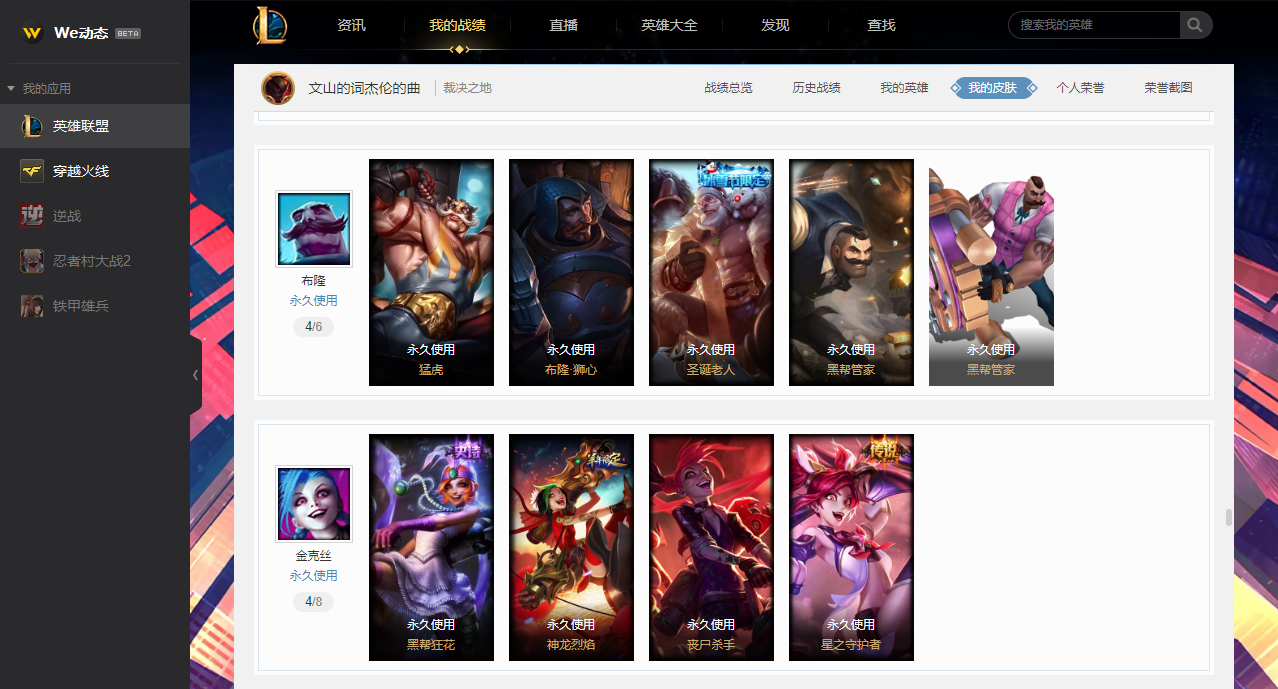This screenshot has width=1278, height=689.
Task: Open 英雄联盟 in the sidebar
Action: (95, 126)
